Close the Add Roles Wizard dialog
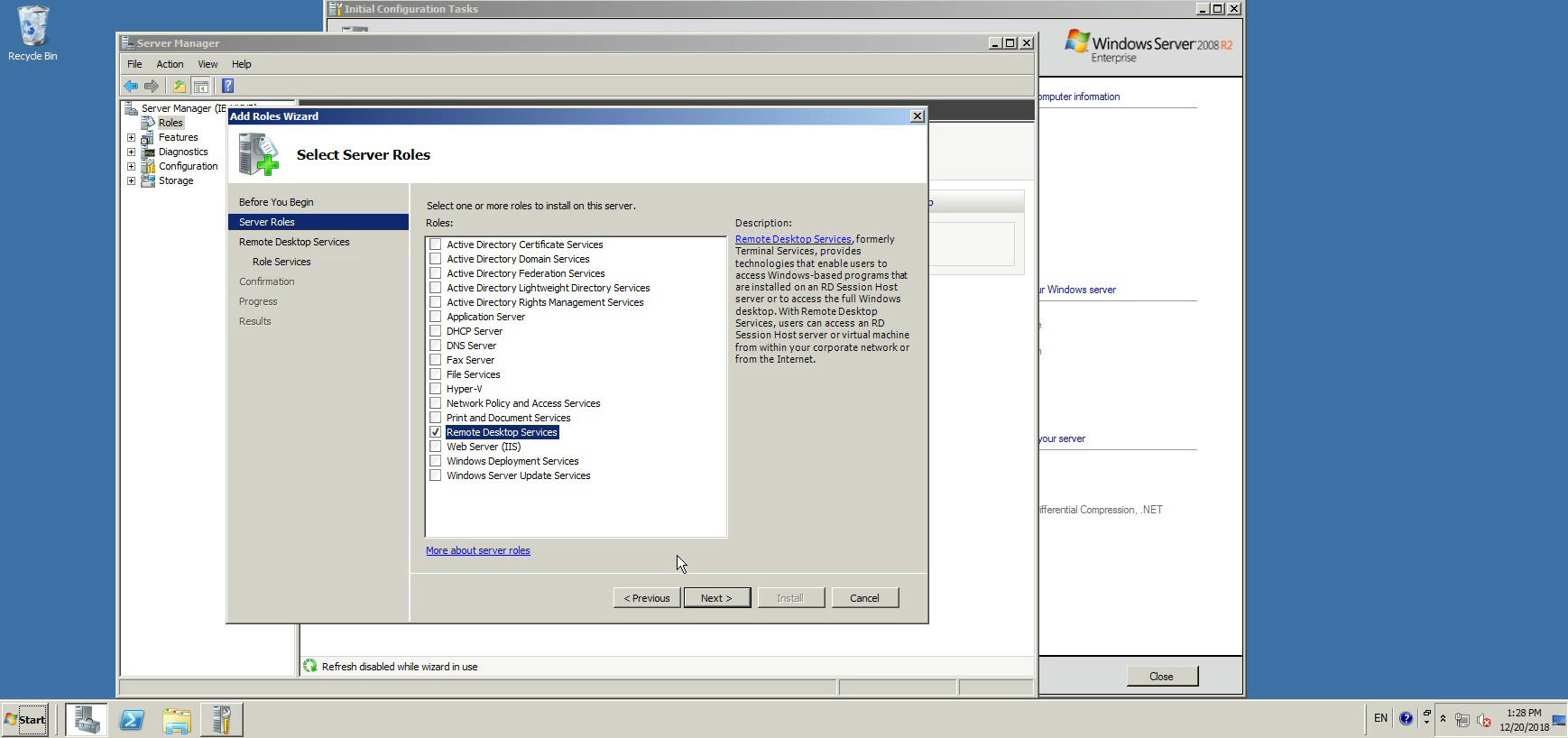This screenshot has width=1568, height=738. (917, 116)
